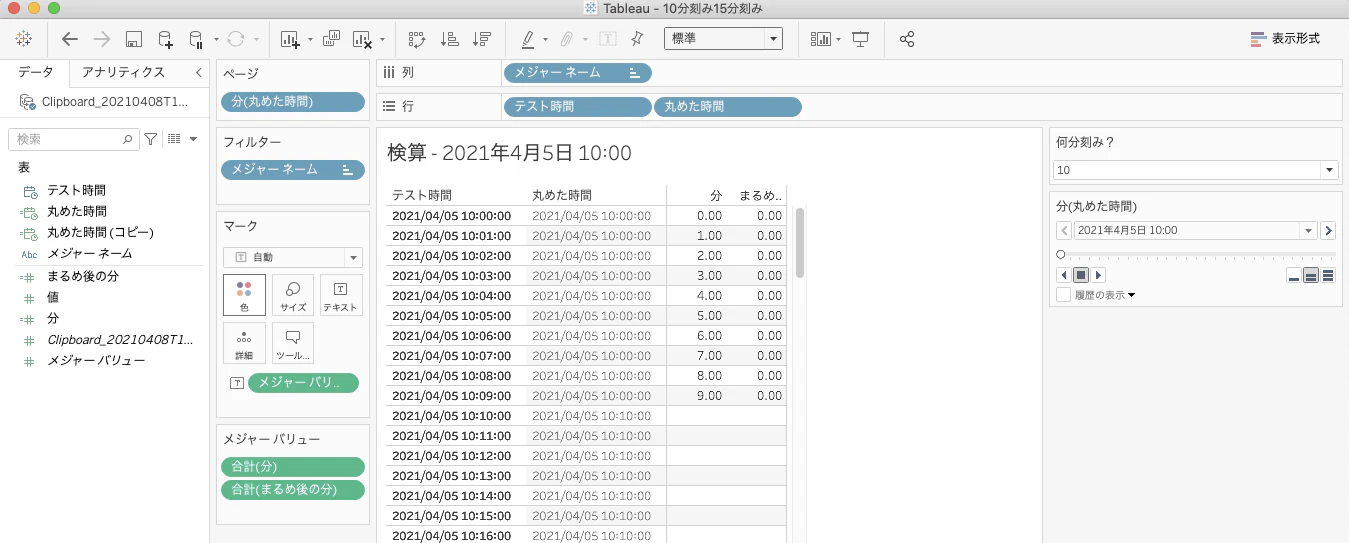The image size is (1349, 543).
Task: Clear the sheet using chart-with-X icon
Action: [x=362, y=39]
